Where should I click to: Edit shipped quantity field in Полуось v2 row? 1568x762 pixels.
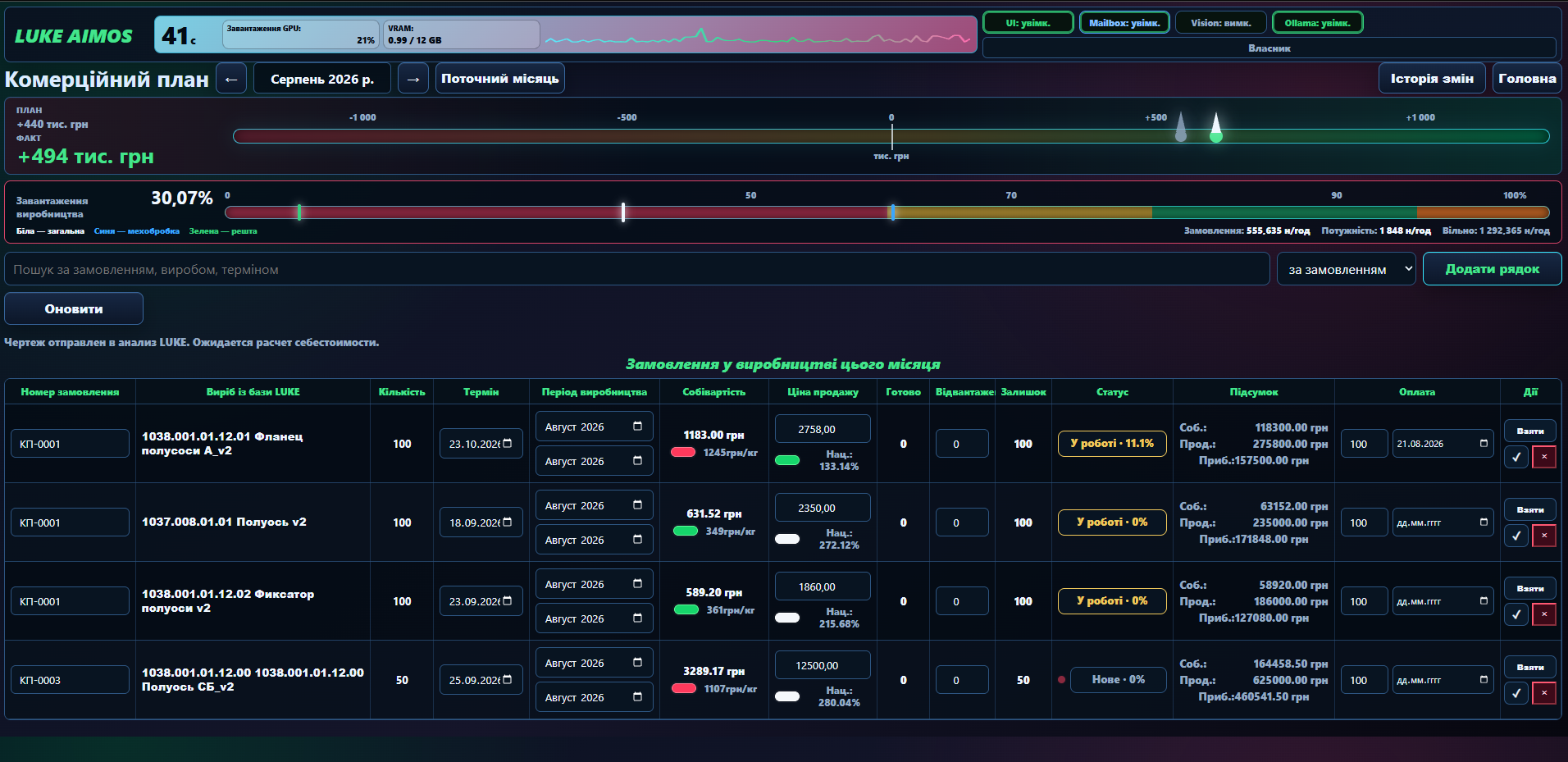point(962,522)
